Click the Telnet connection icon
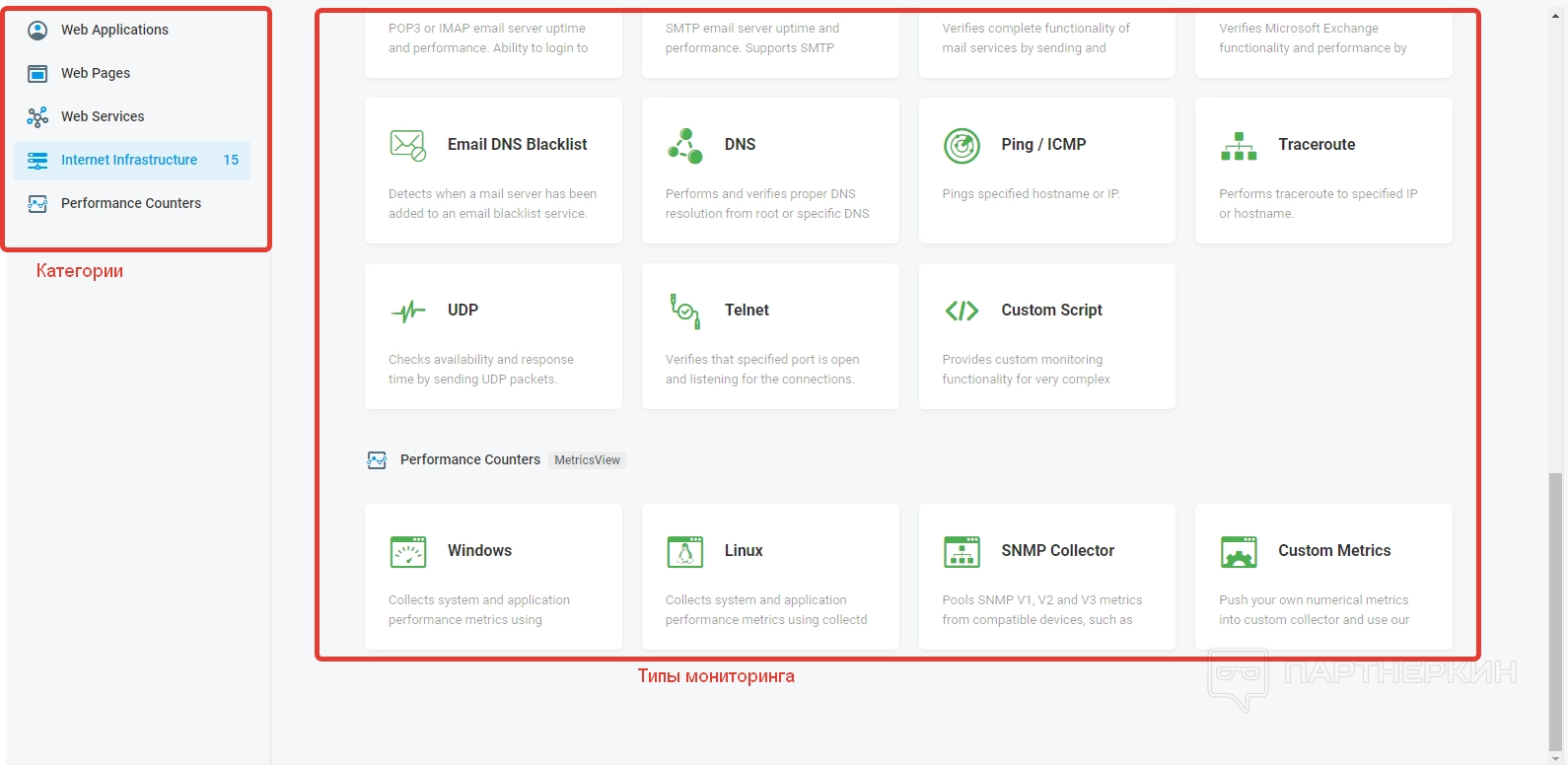 (x=684, y=311)
